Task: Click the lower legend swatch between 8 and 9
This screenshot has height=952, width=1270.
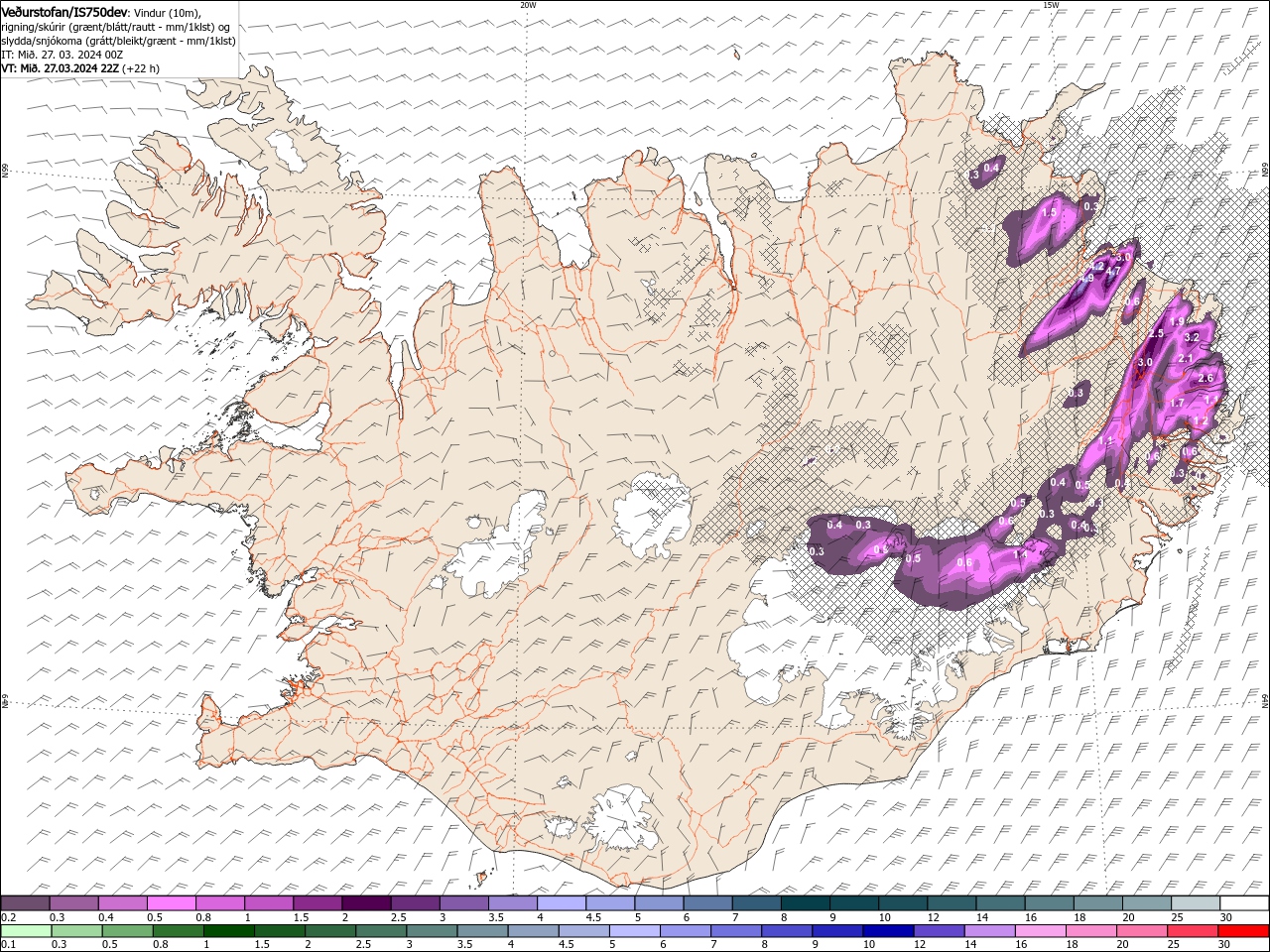Action: (786, 931)
